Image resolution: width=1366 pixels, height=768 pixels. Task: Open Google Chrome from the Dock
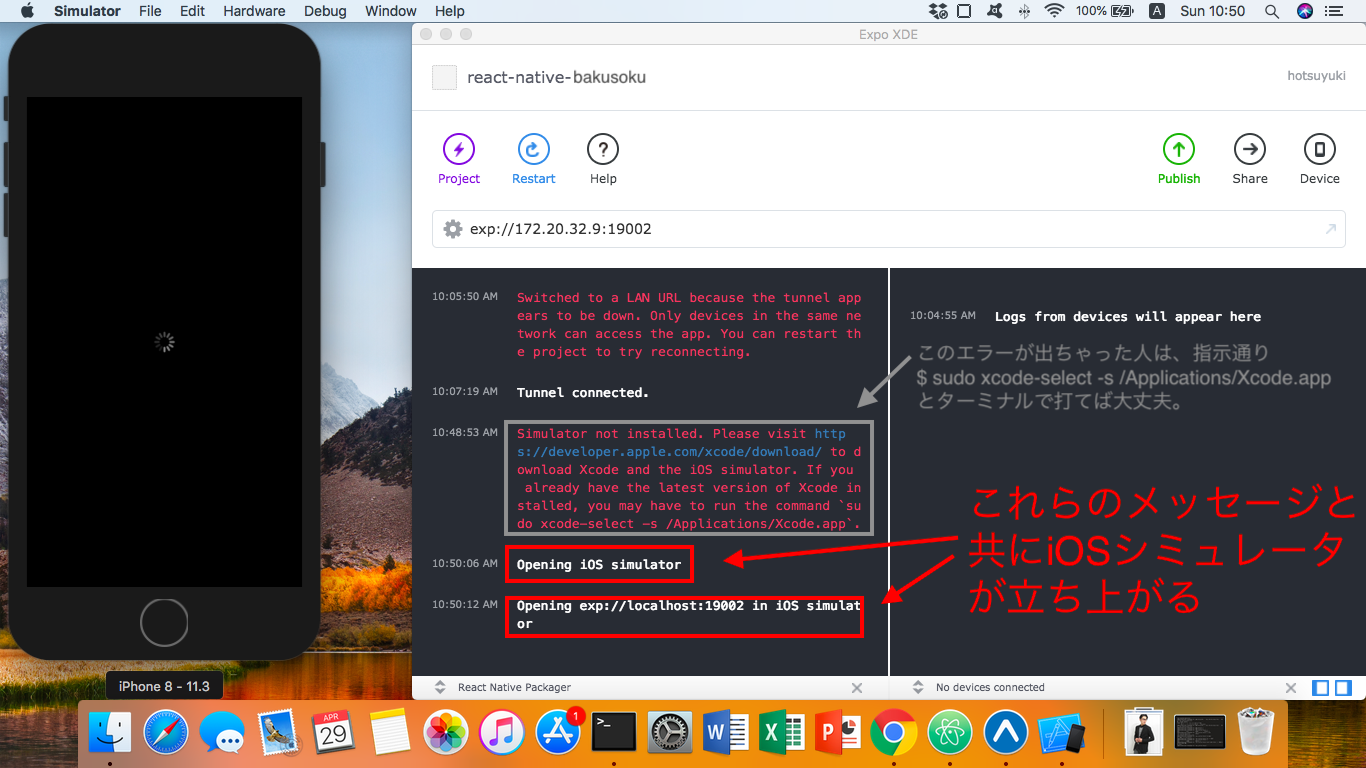click(x=894, y=734)
